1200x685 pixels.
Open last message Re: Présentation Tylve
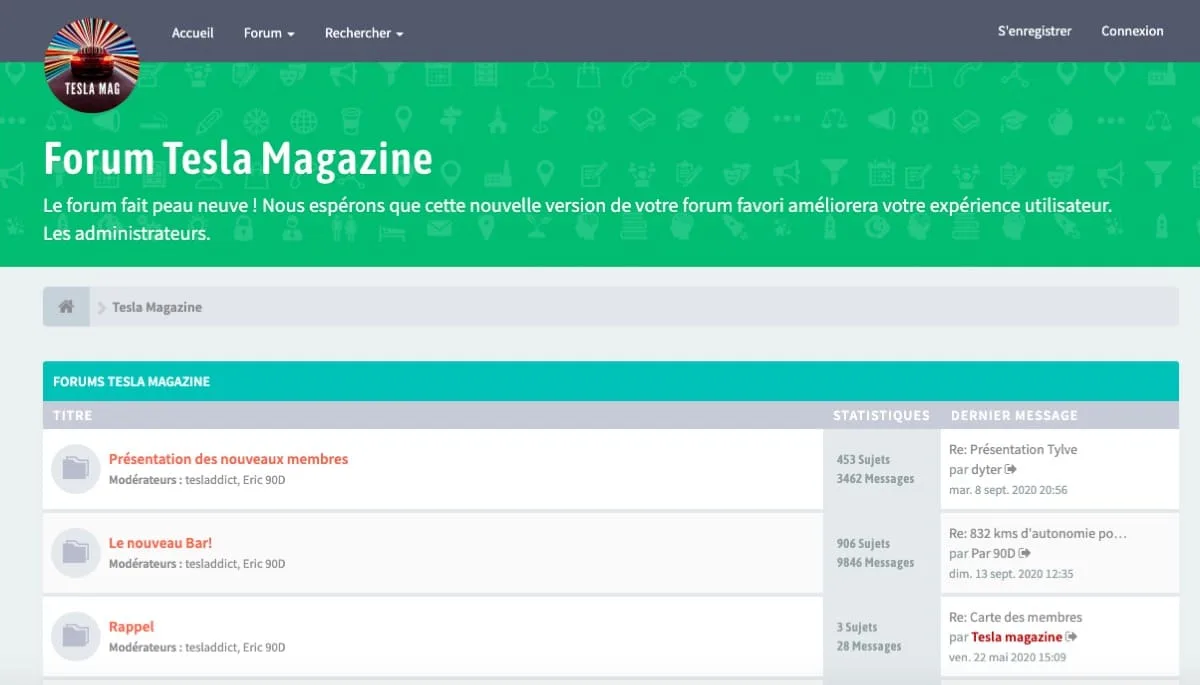click(x=1013, y=450)
